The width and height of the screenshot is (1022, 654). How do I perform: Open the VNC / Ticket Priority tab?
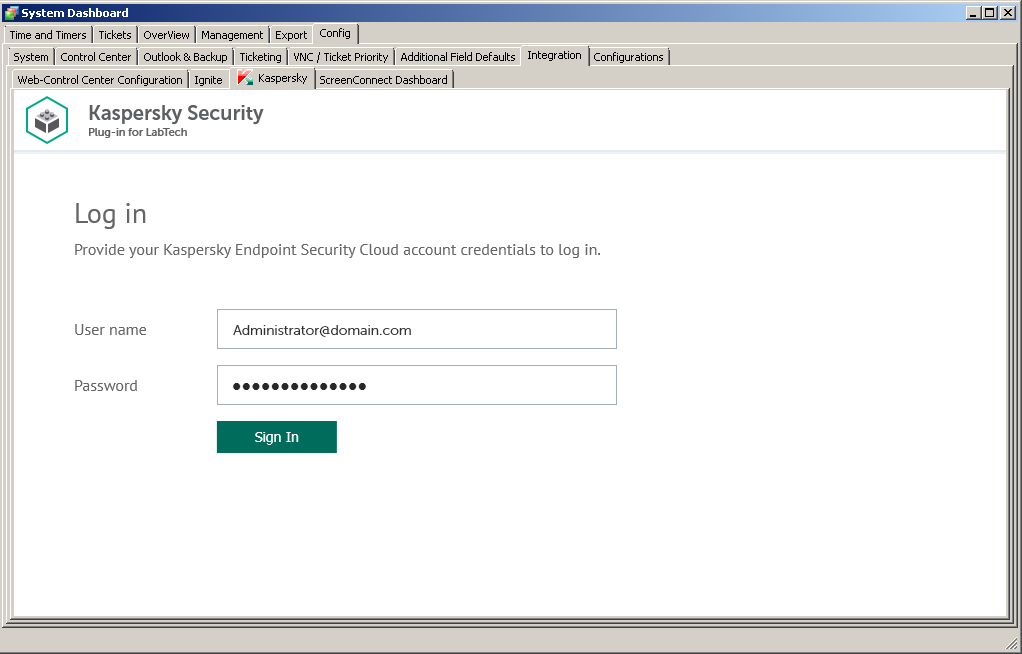(342, 57)
